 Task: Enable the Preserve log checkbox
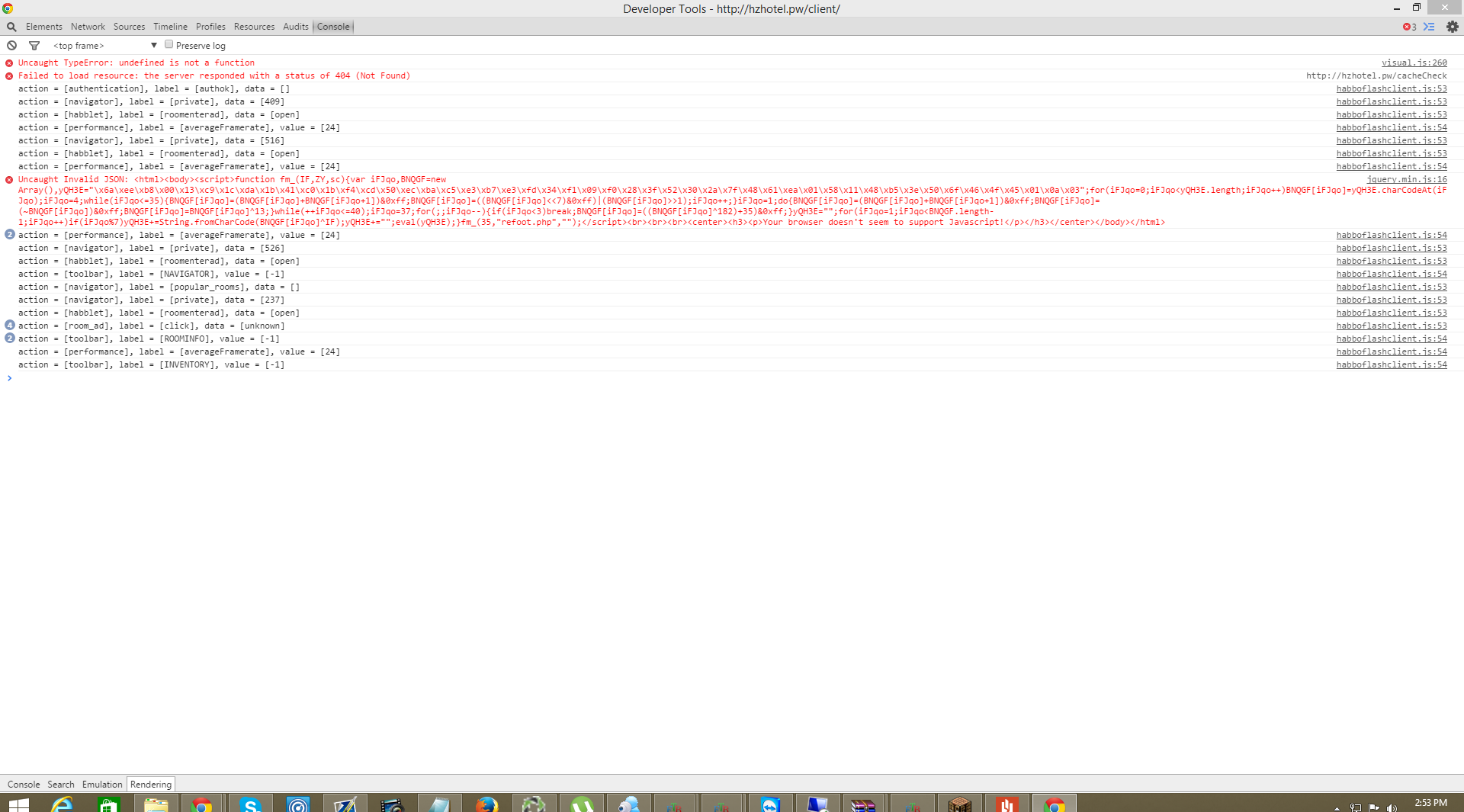169,45
